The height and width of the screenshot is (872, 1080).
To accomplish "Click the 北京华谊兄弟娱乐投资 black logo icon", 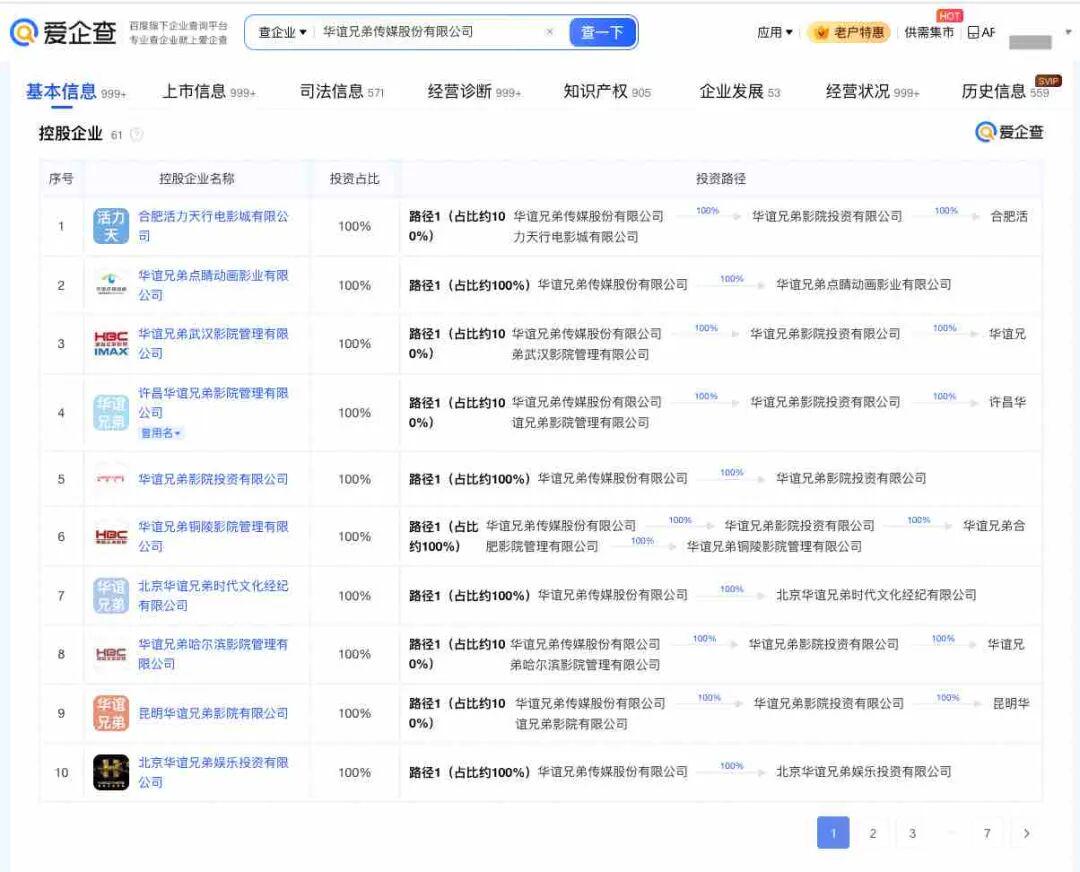I will pos(111,772).
